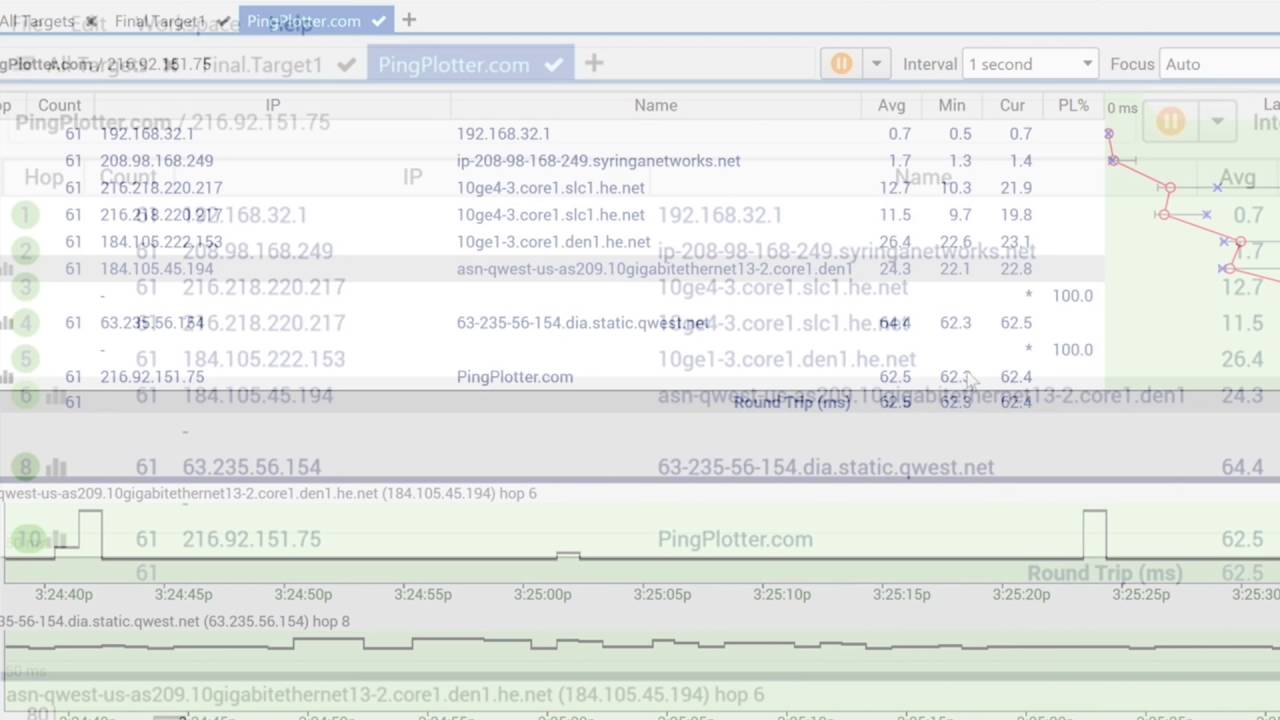Click the green hop 10 circle
The width and height of the screenshot is (1280, 720).
(x=27, y=539)
